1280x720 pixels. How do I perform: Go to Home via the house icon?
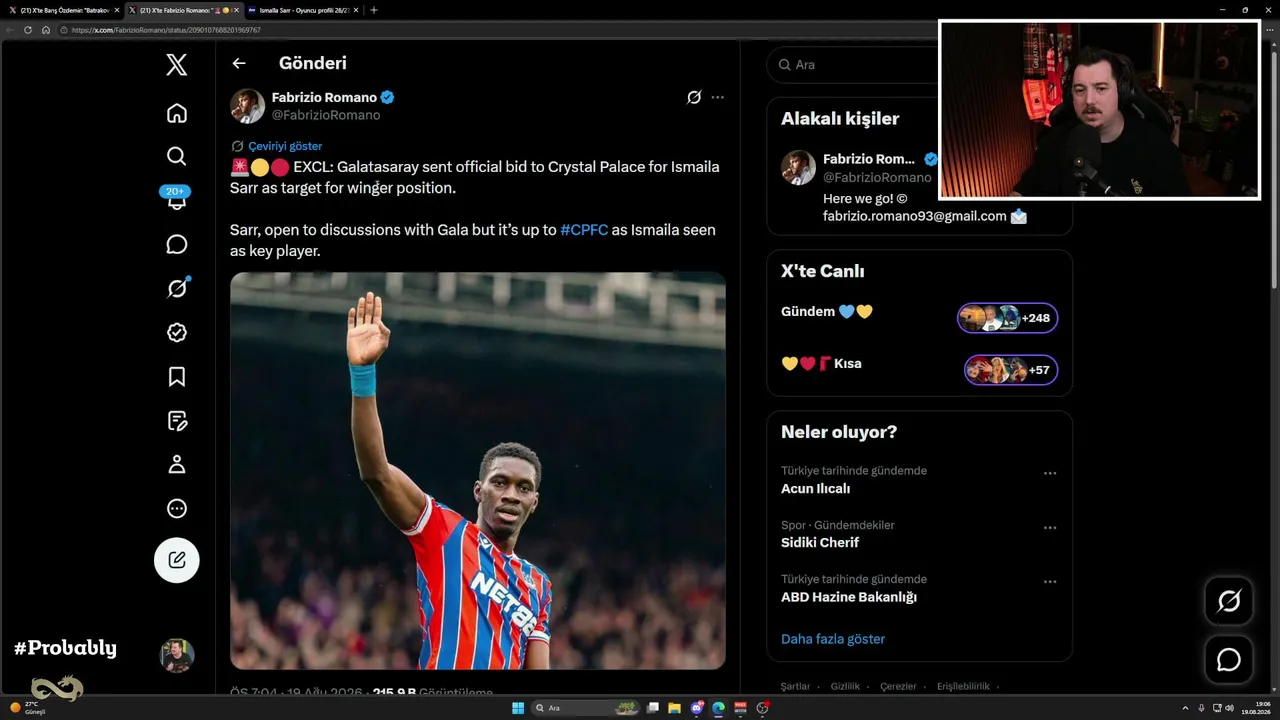177,113
